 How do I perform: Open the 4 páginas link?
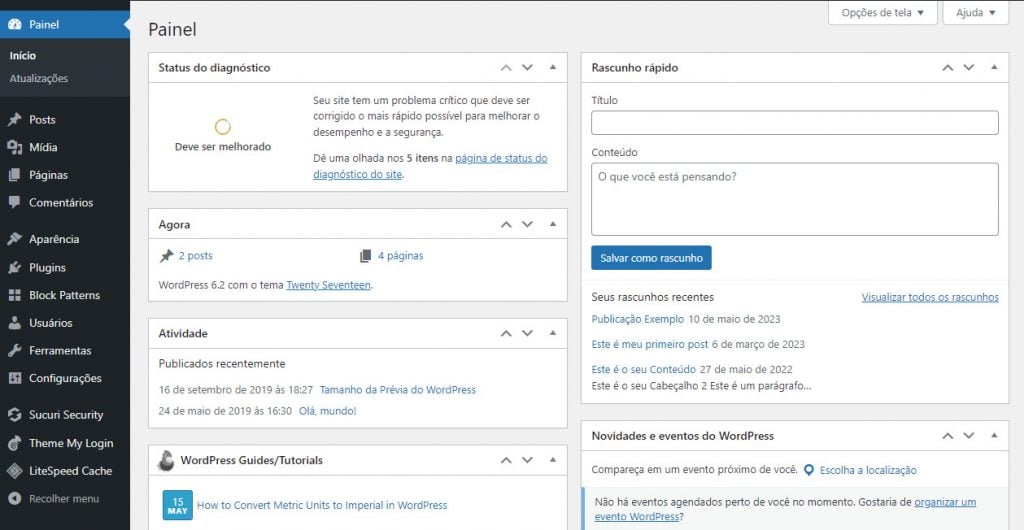click(400, 256)
